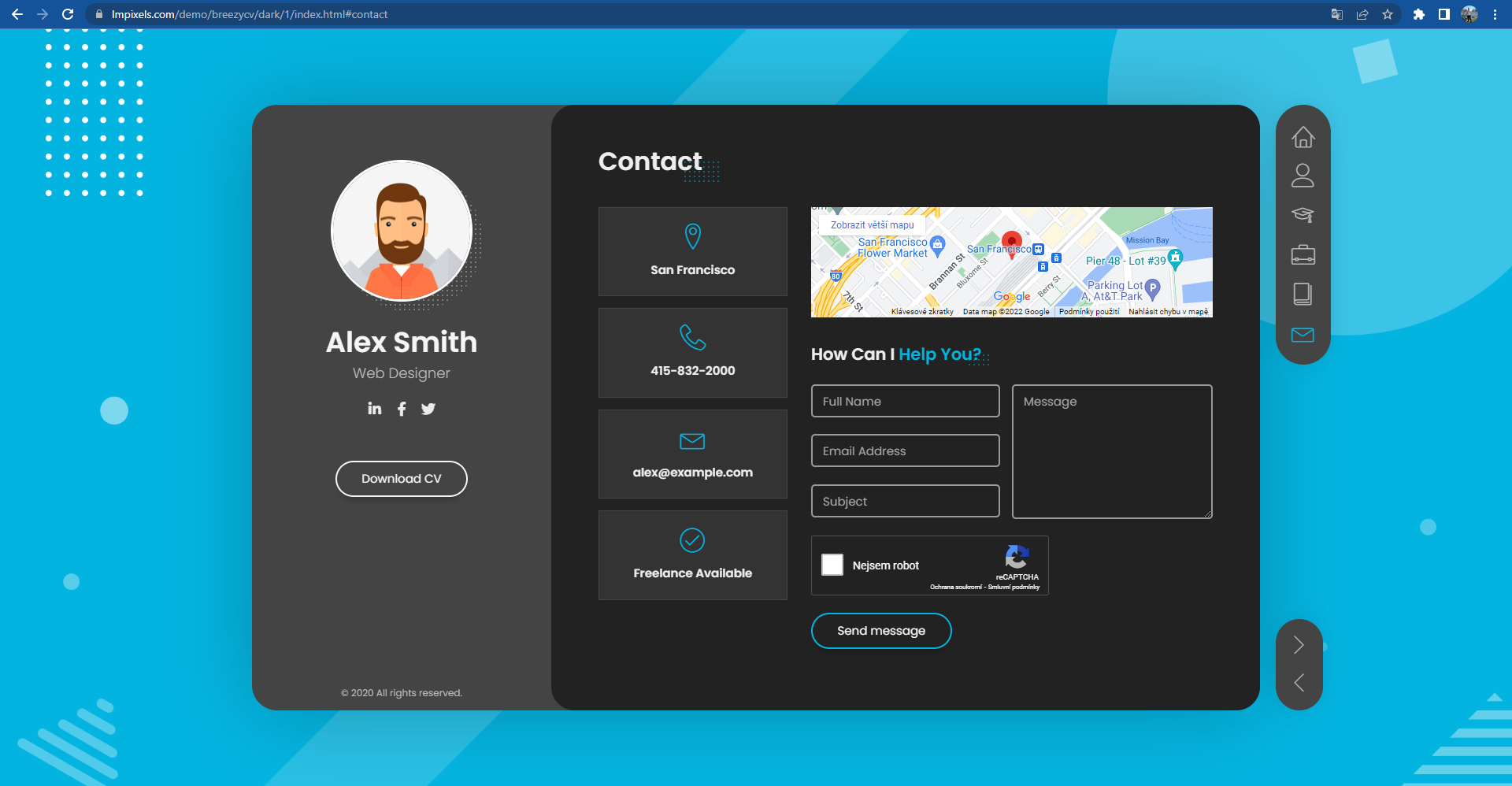This screenshot has width=1512, height=786.
Task: Share this page via share icon
Action: click(1362, 14)
